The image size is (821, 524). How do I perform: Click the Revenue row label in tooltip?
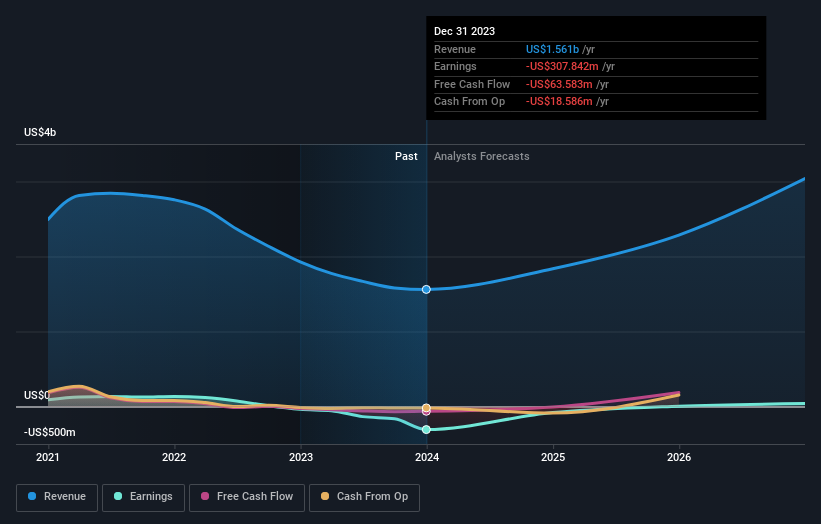pyautogui.click(x=455, y=49)
